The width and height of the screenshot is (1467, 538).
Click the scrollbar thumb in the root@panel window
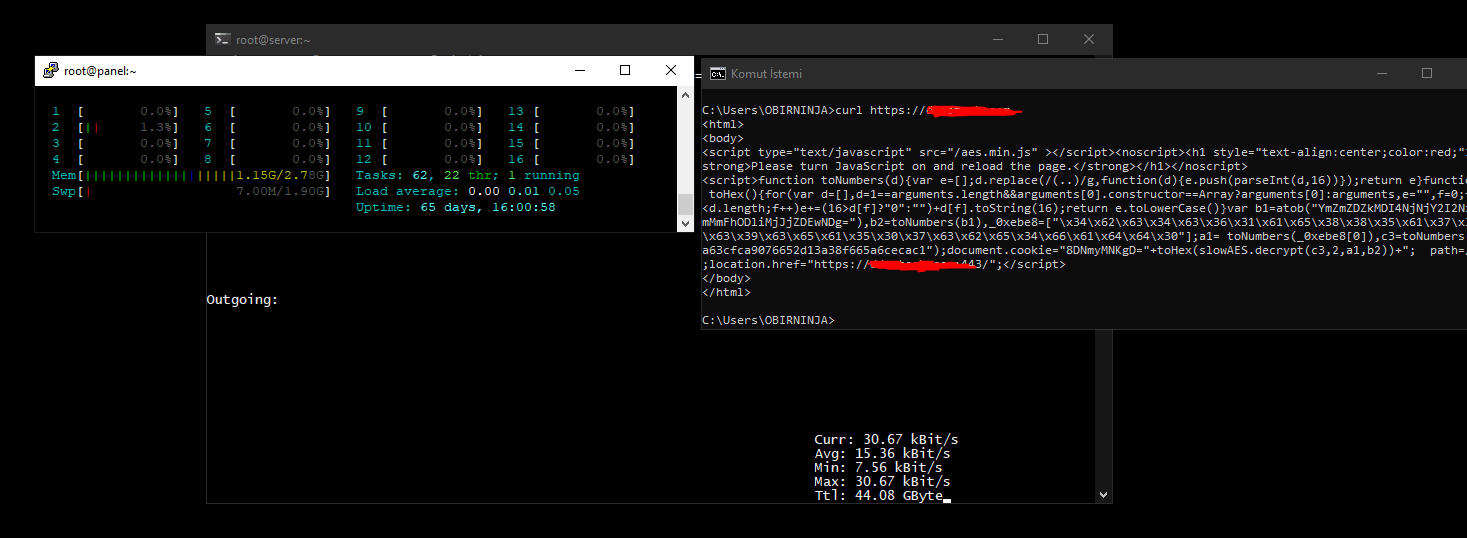(x=685, y=204)
